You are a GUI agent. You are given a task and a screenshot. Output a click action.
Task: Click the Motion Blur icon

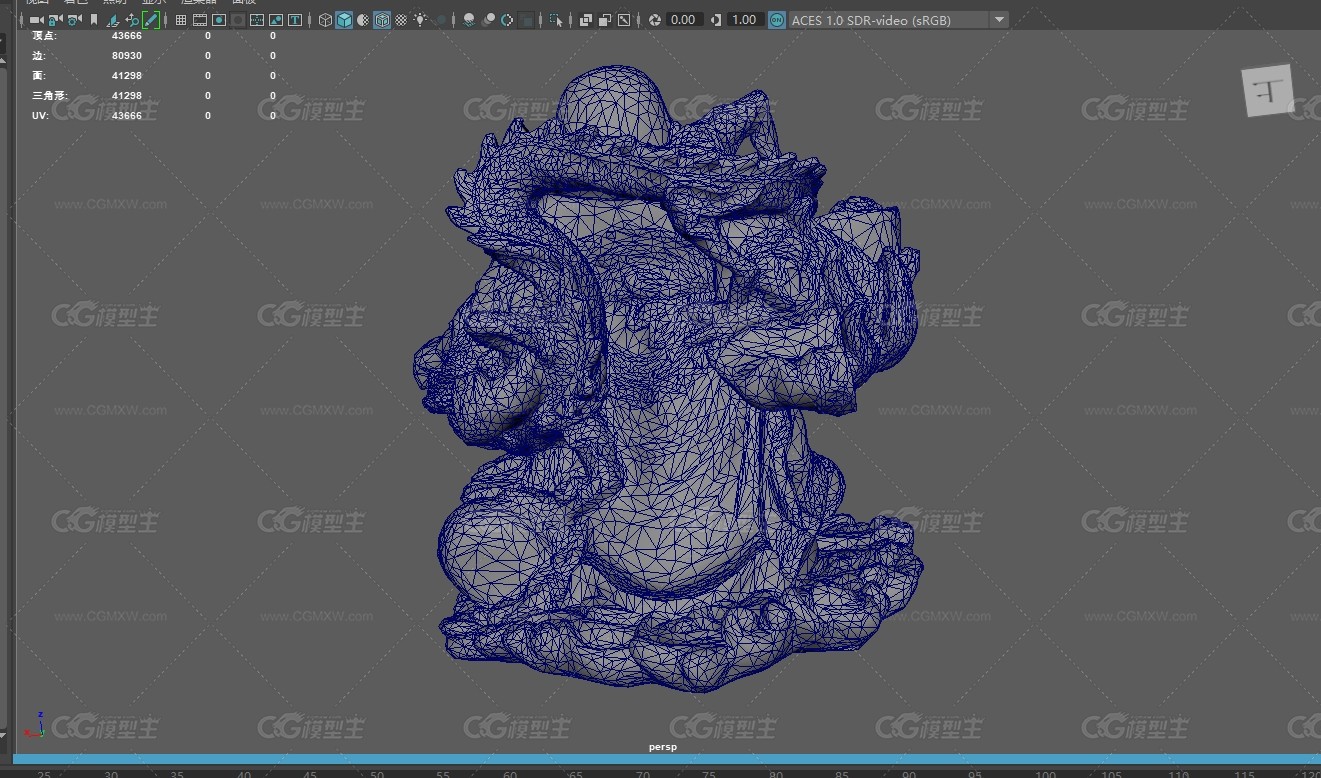pyautogui.click(x=488, y=20)
